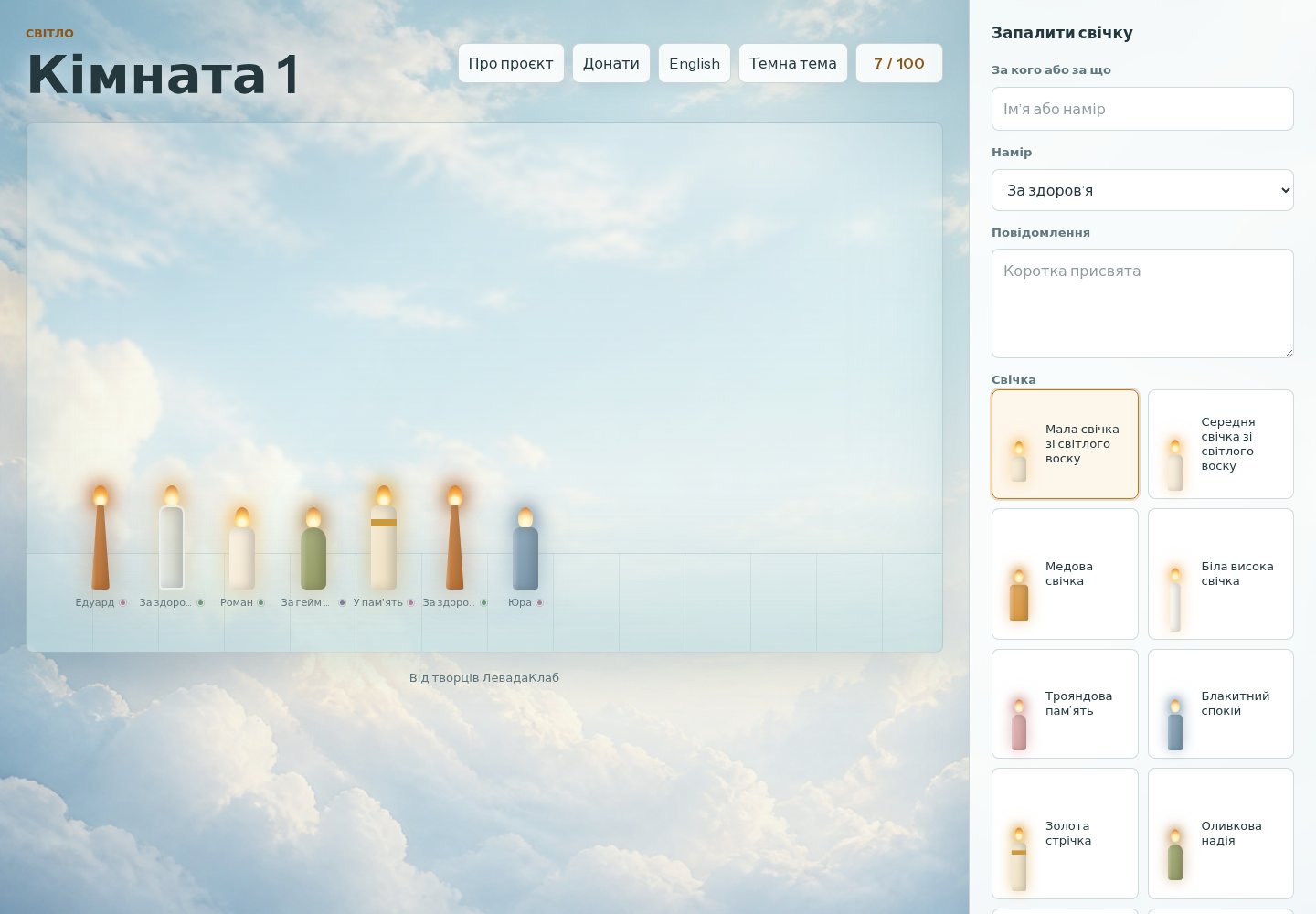Choose 'Середня свічка зі світлого воску' option

click(1221, 444)
